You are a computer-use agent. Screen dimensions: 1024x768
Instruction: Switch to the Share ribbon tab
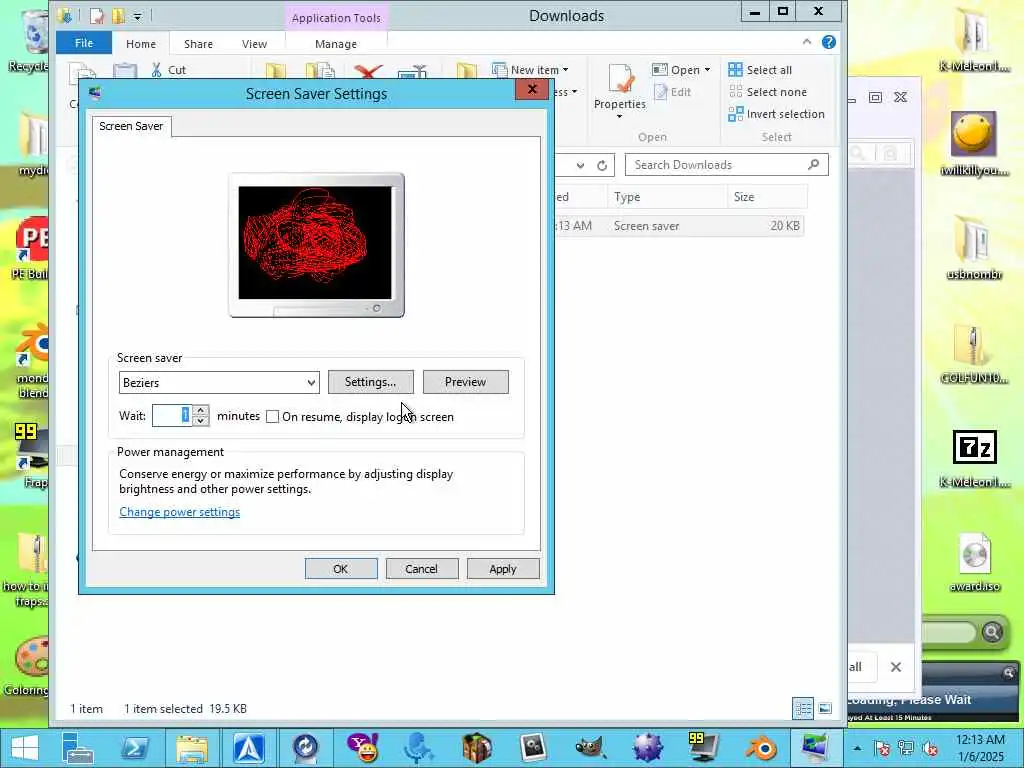point(199,44)
